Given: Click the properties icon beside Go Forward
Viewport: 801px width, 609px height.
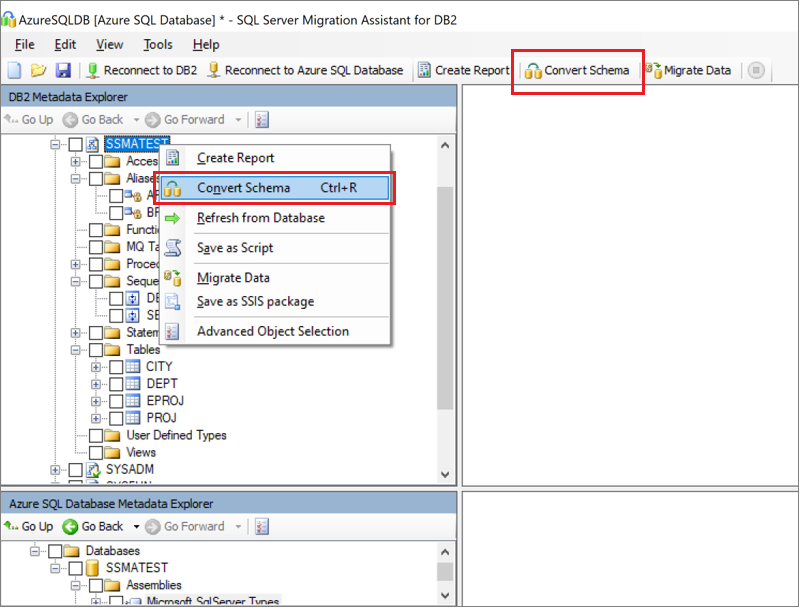Looking at the screenshot, I should pos(262,119).
